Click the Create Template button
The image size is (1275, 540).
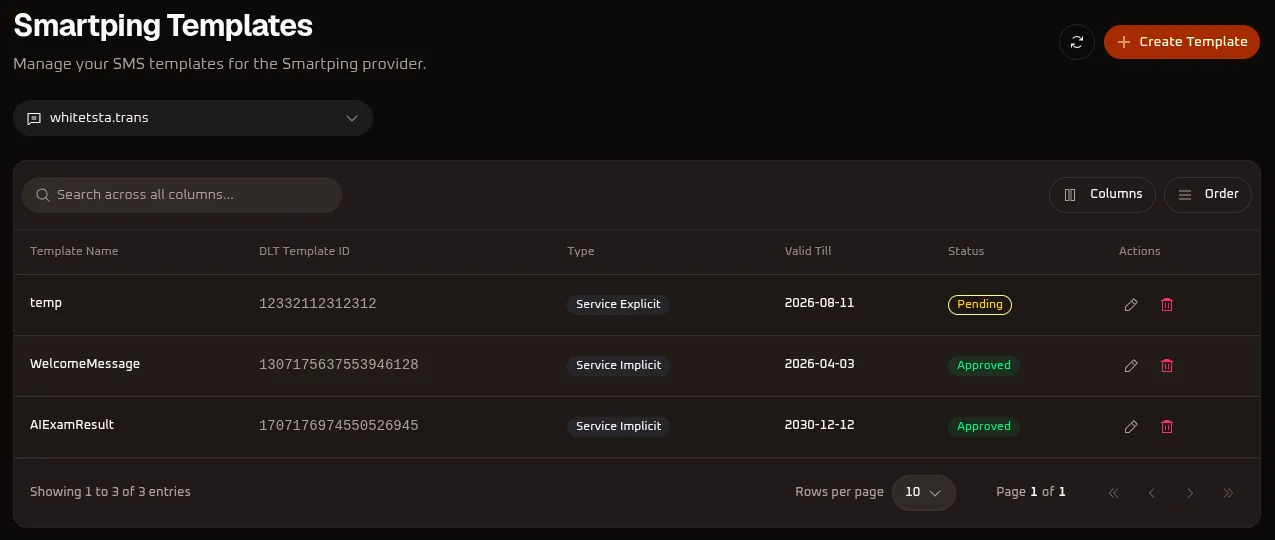pyautogui.click(x=1182, y=42)
